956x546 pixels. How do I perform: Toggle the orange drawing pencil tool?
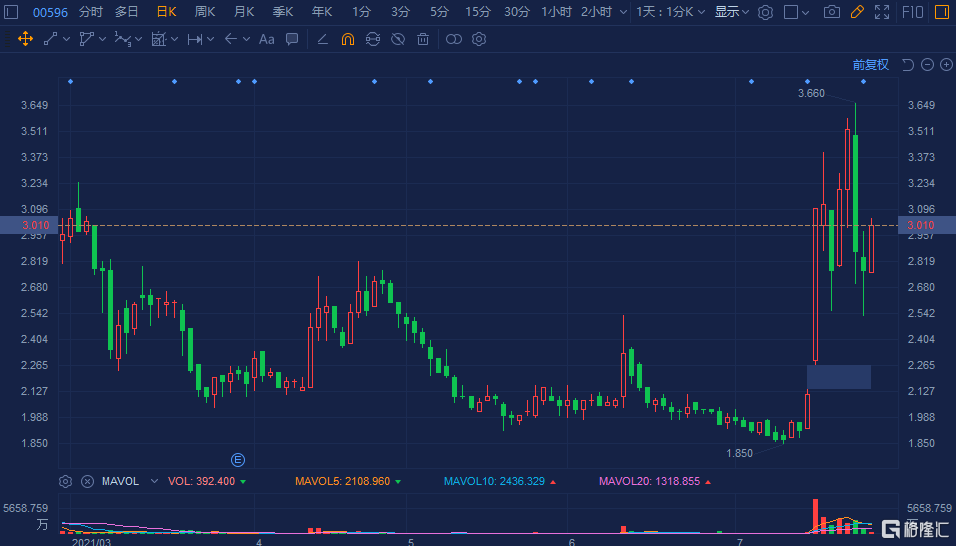[x=856, y=12]
